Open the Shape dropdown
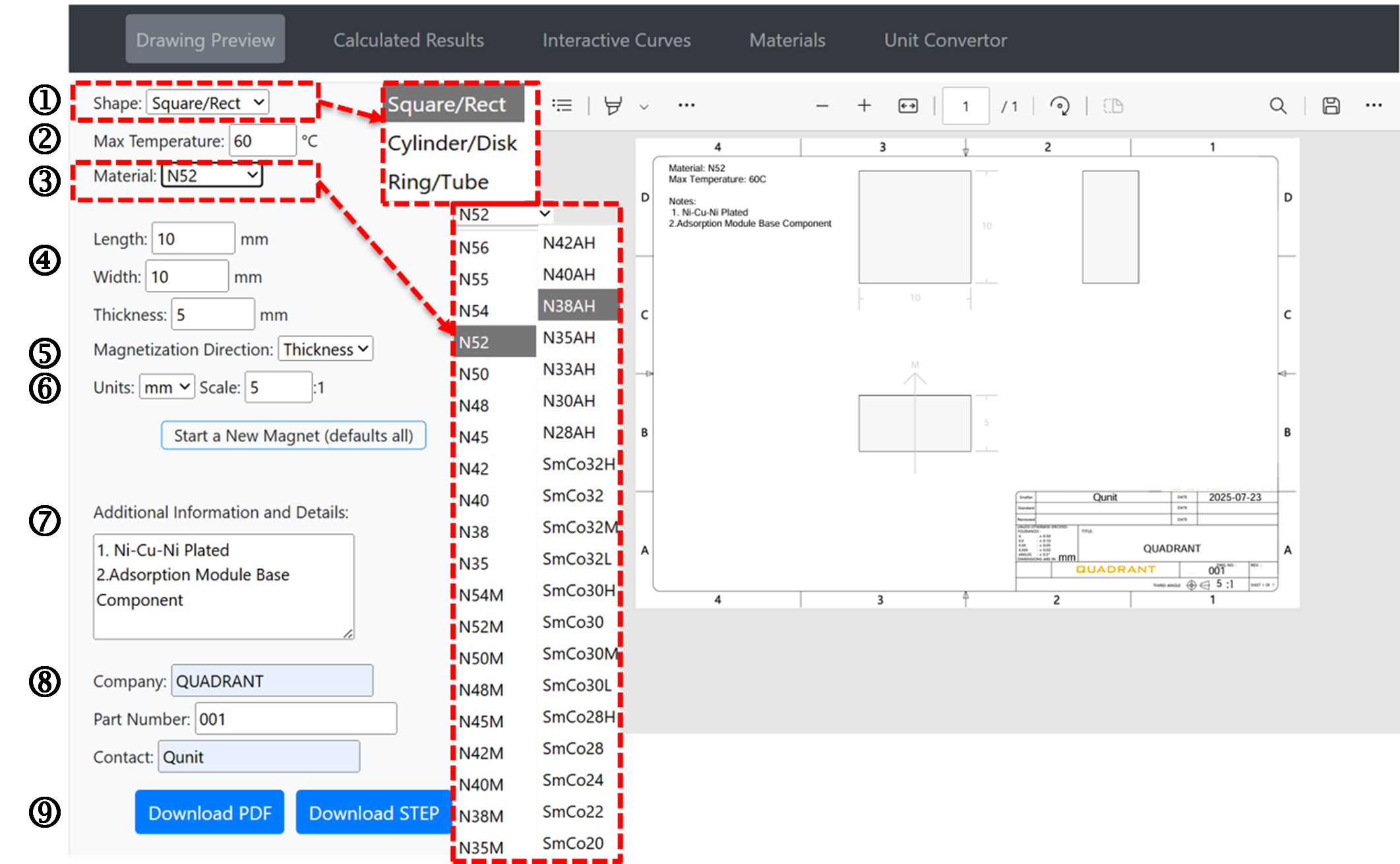The height and width of the screenshot is (864, 1400). 206,103
